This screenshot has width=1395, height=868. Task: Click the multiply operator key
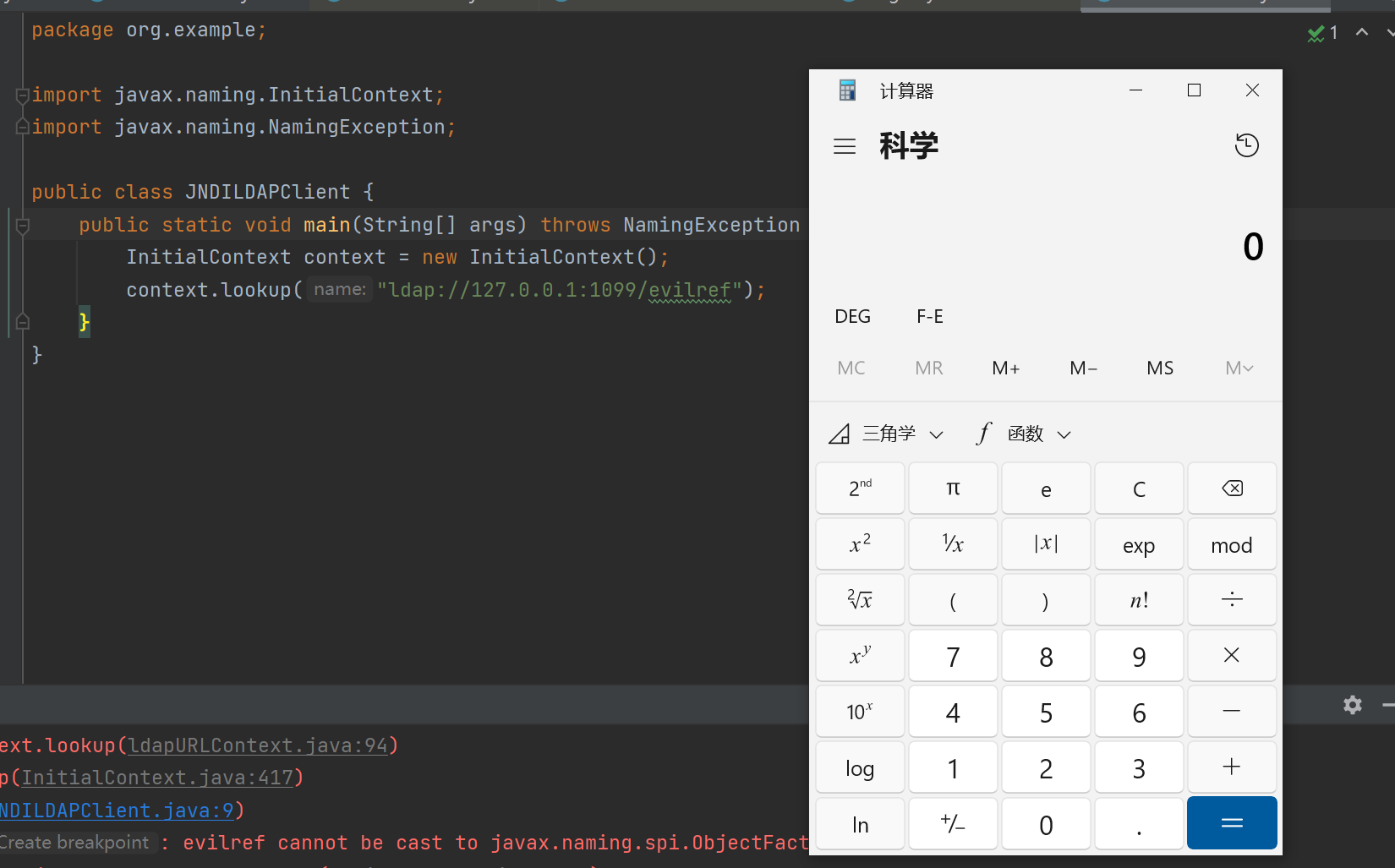(x=1232, y=656)
